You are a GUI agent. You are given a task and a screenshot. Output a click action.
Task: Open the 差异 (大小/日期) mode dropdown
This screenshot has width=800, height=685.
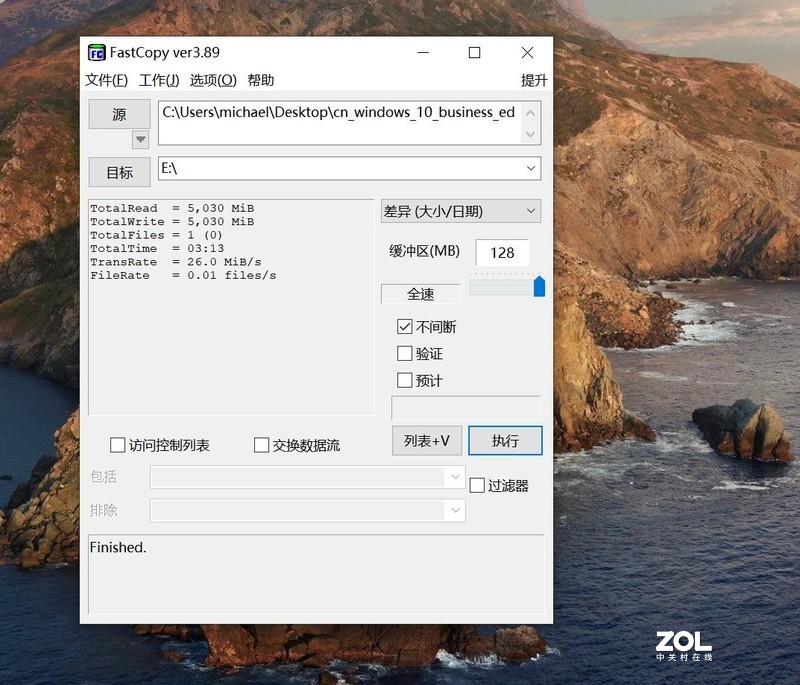(x=461, y=211)
